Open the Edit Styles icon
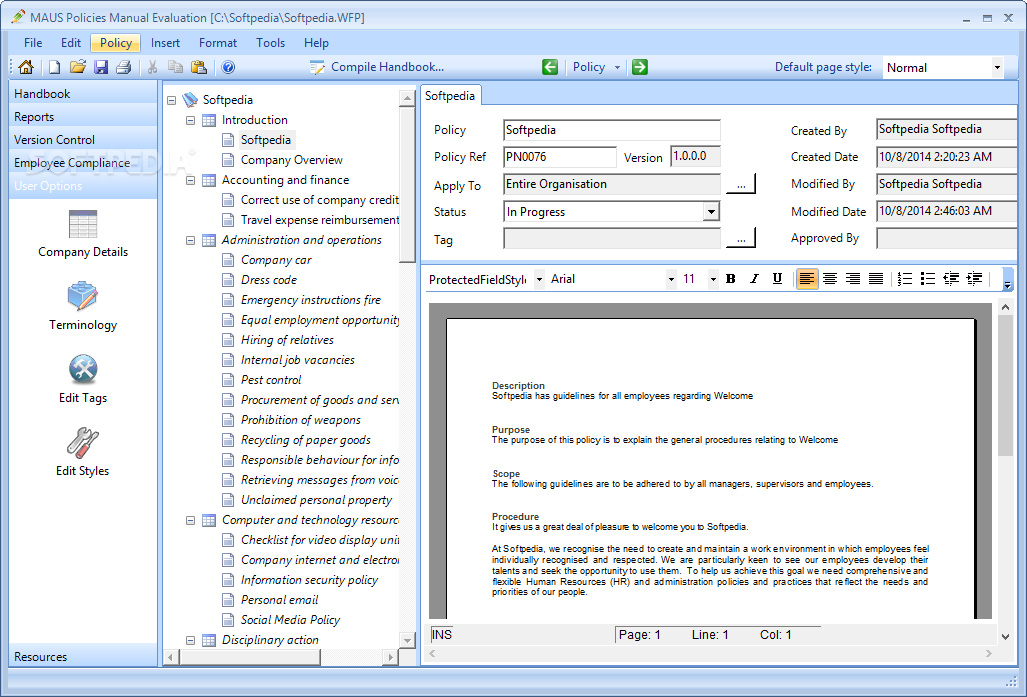1027x697 pixels. click(x=83, y=452)
